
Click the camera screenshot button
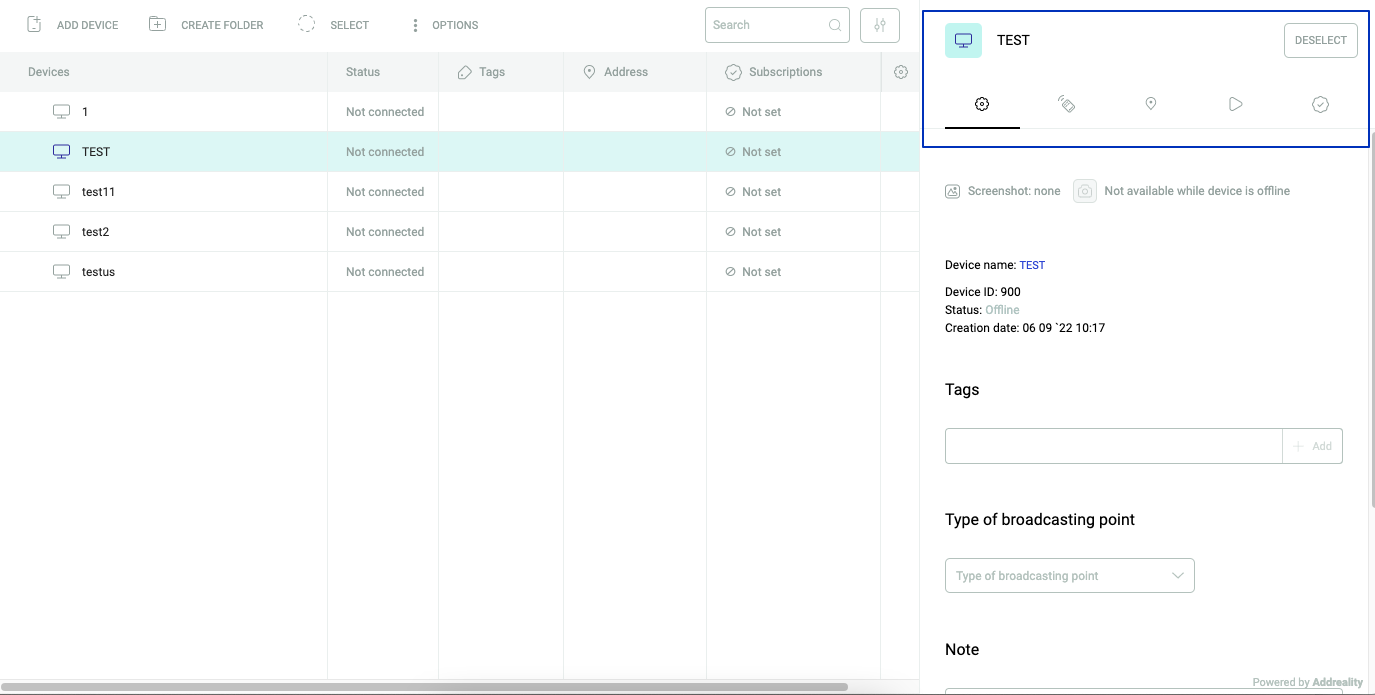click(1085, 191)
